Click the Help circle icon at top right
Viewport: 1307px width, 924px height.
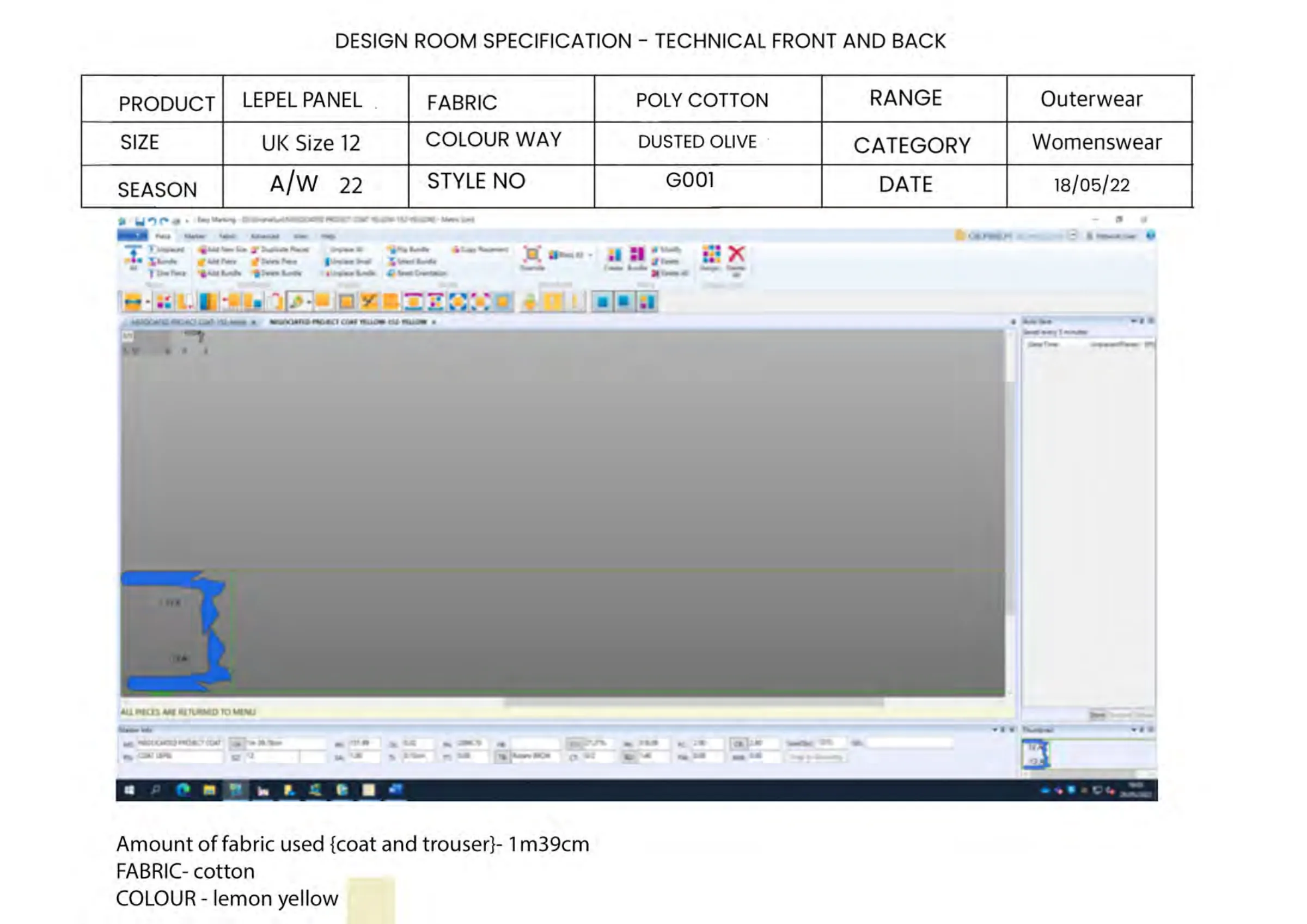(1151, 235)
